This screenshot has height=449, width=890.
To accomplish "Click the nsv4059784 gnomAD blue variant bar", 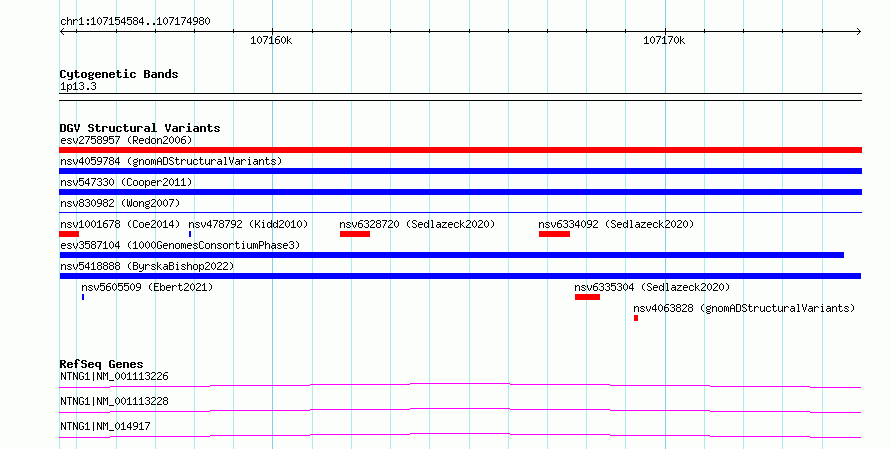I will [460, 171].
